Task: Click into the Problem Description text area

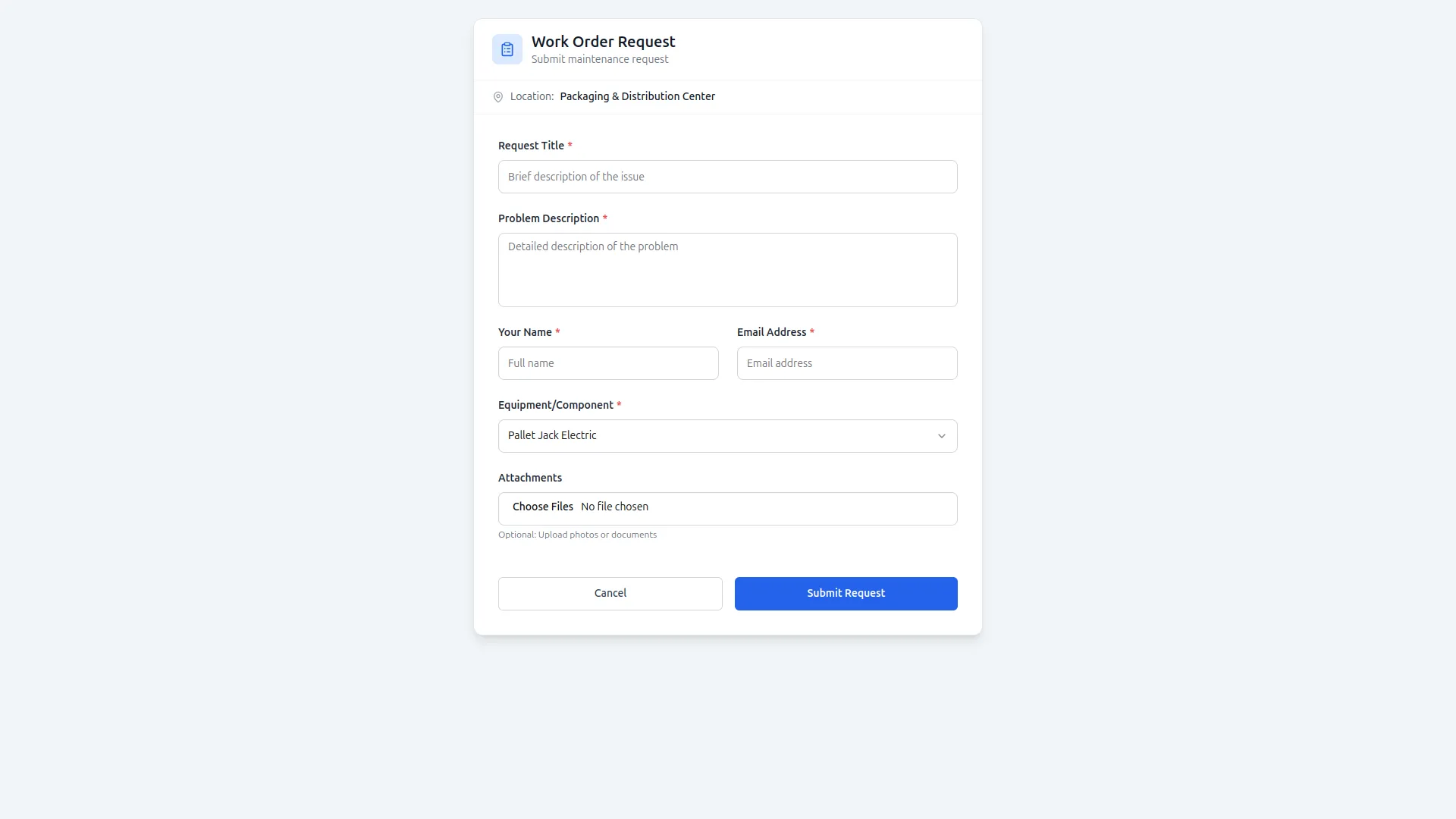Action: click(727, 270)
